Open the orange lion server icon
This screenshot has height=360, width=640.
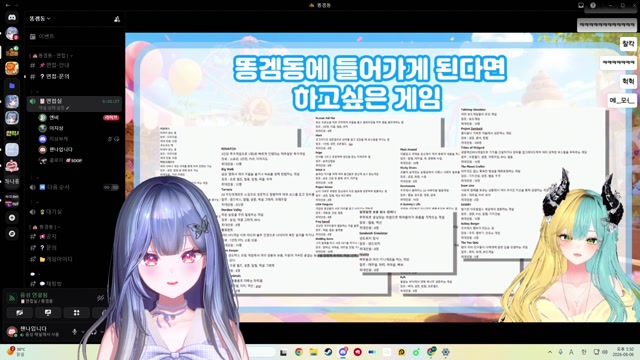pyautogui.click(x=12, y=68)
